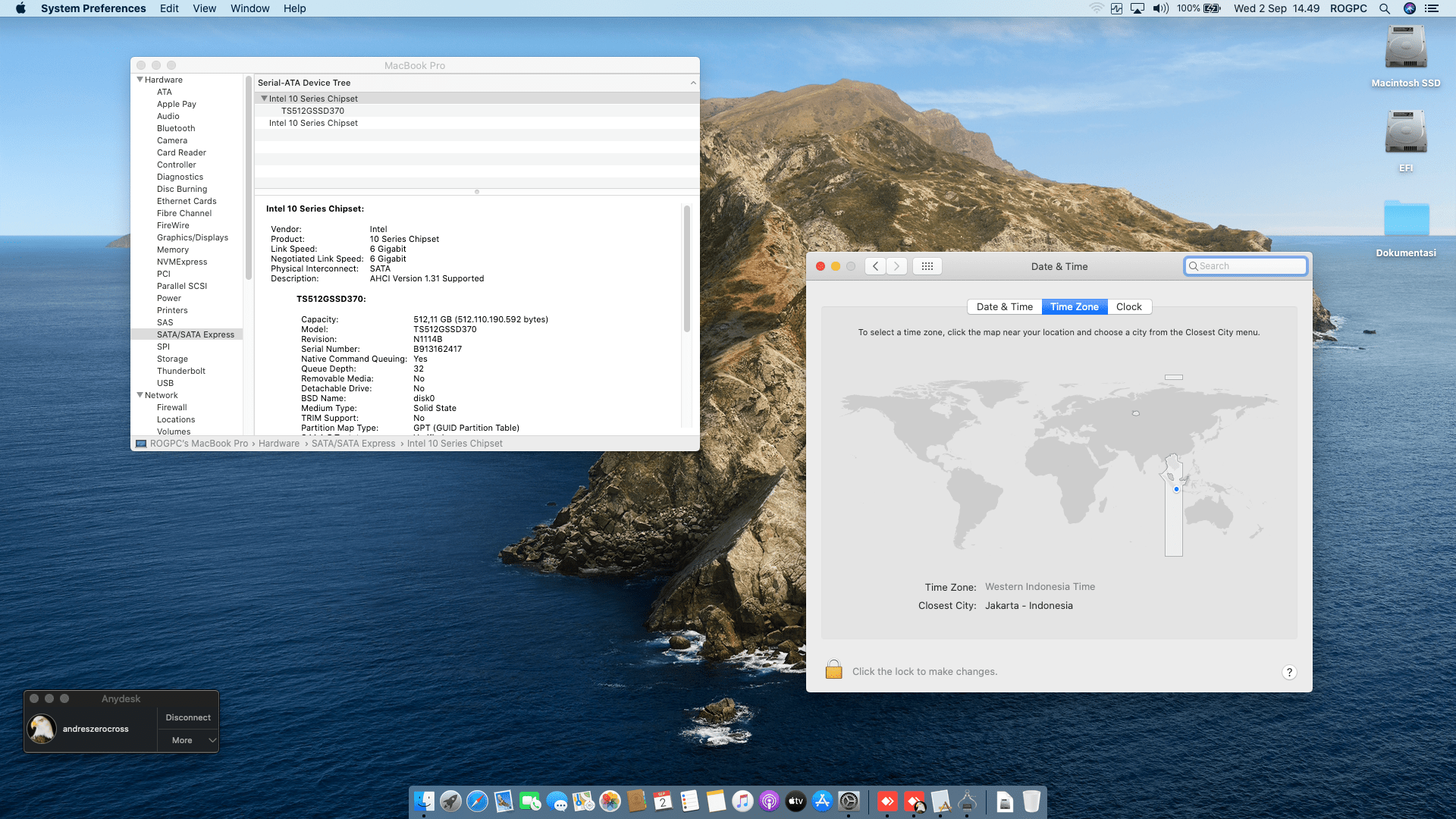Image resolution: width=1456 pixels, height=819 pixels.
Task: Open Notes app in the dock
Action: pyautogui.click(x=716, y=801)
